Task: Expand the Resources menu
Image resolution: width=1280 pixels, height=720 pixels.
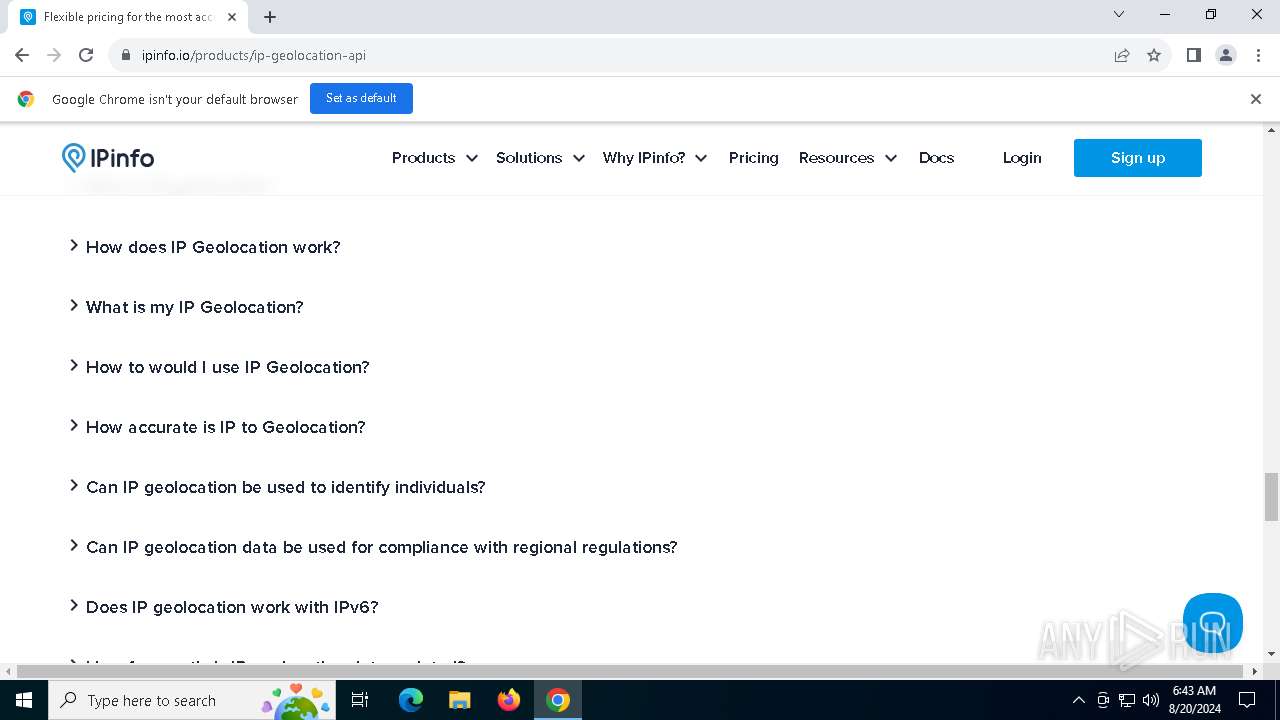Action: click(x=848, y=158)
